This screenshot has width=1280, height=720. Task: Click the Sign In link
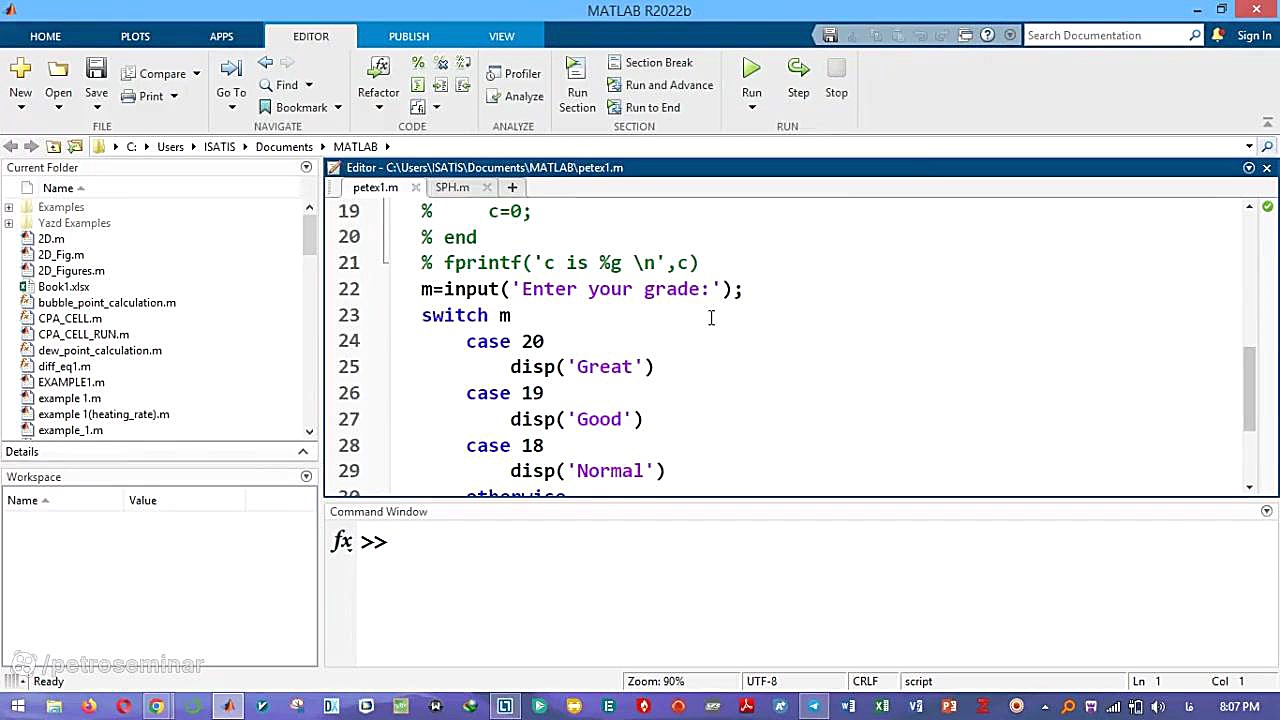click(x=1254, y=36)
